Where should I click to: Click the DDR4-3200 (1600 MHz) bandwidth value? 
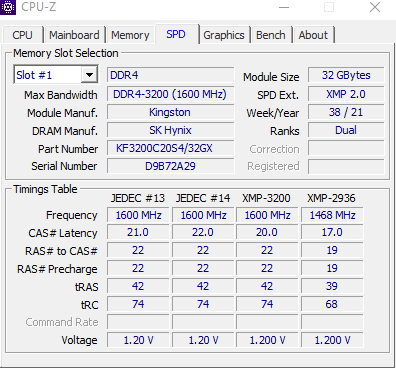(171, 94)
